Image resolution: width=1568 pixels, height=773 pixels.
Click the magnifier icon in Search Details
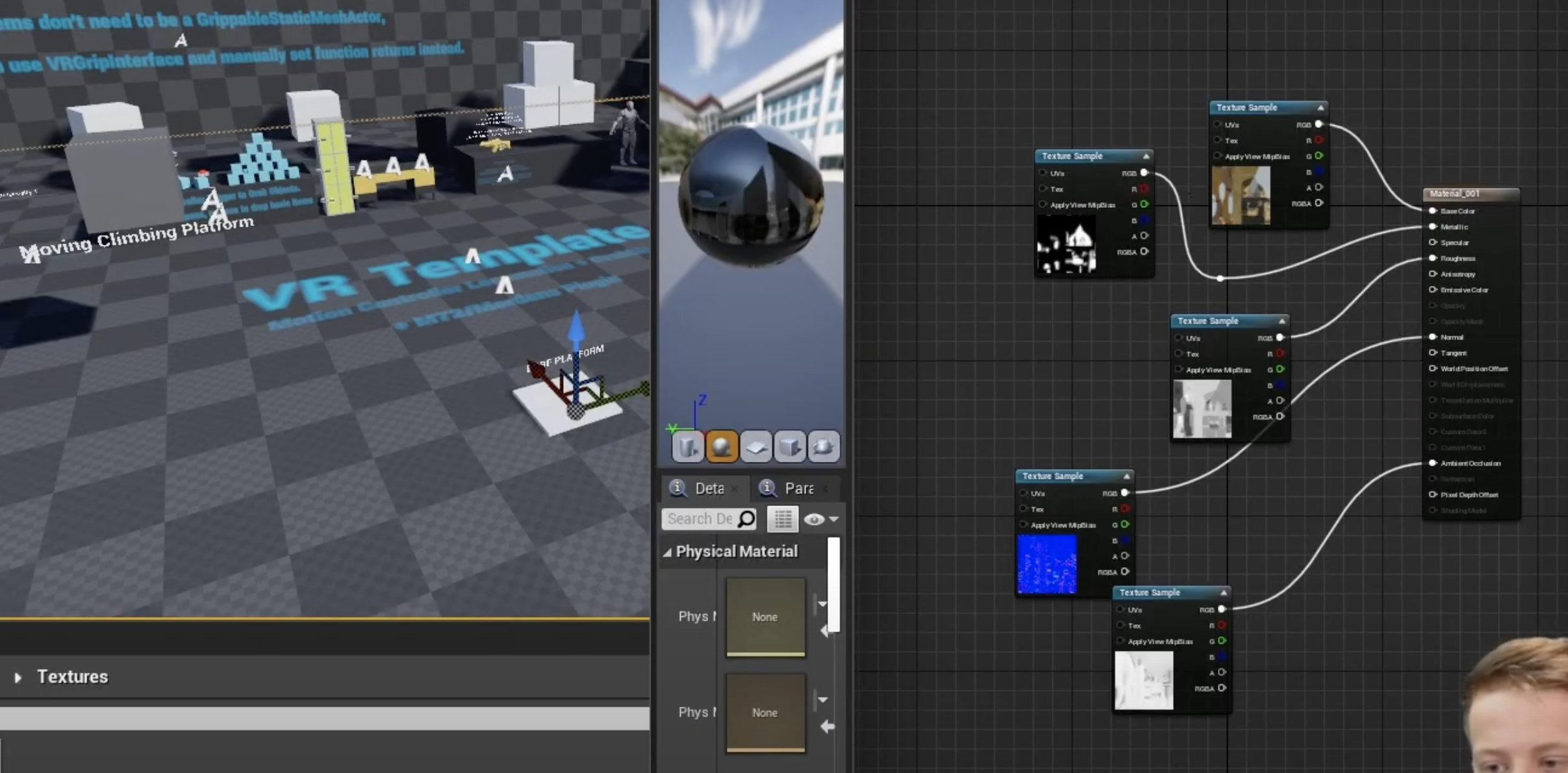[x=747, y=518]
